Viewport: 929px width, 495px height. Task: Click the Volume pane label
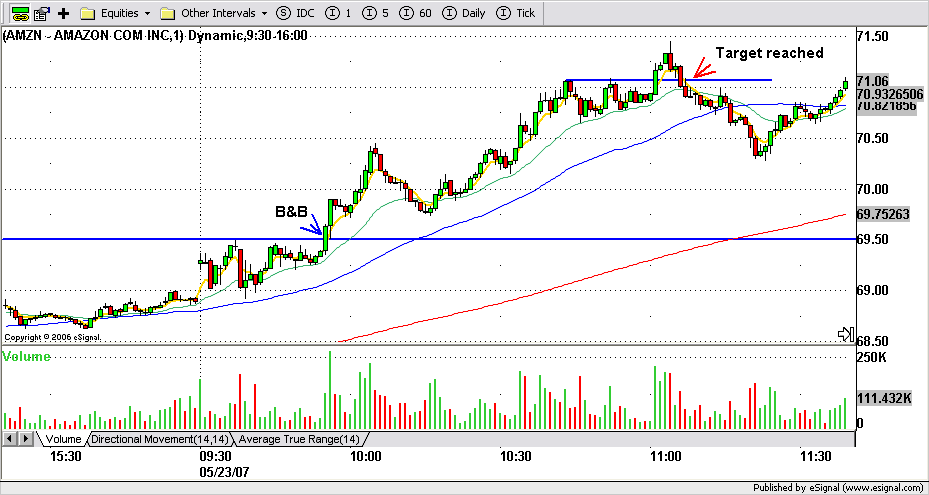pyautogui.click(x=27, y=357)
